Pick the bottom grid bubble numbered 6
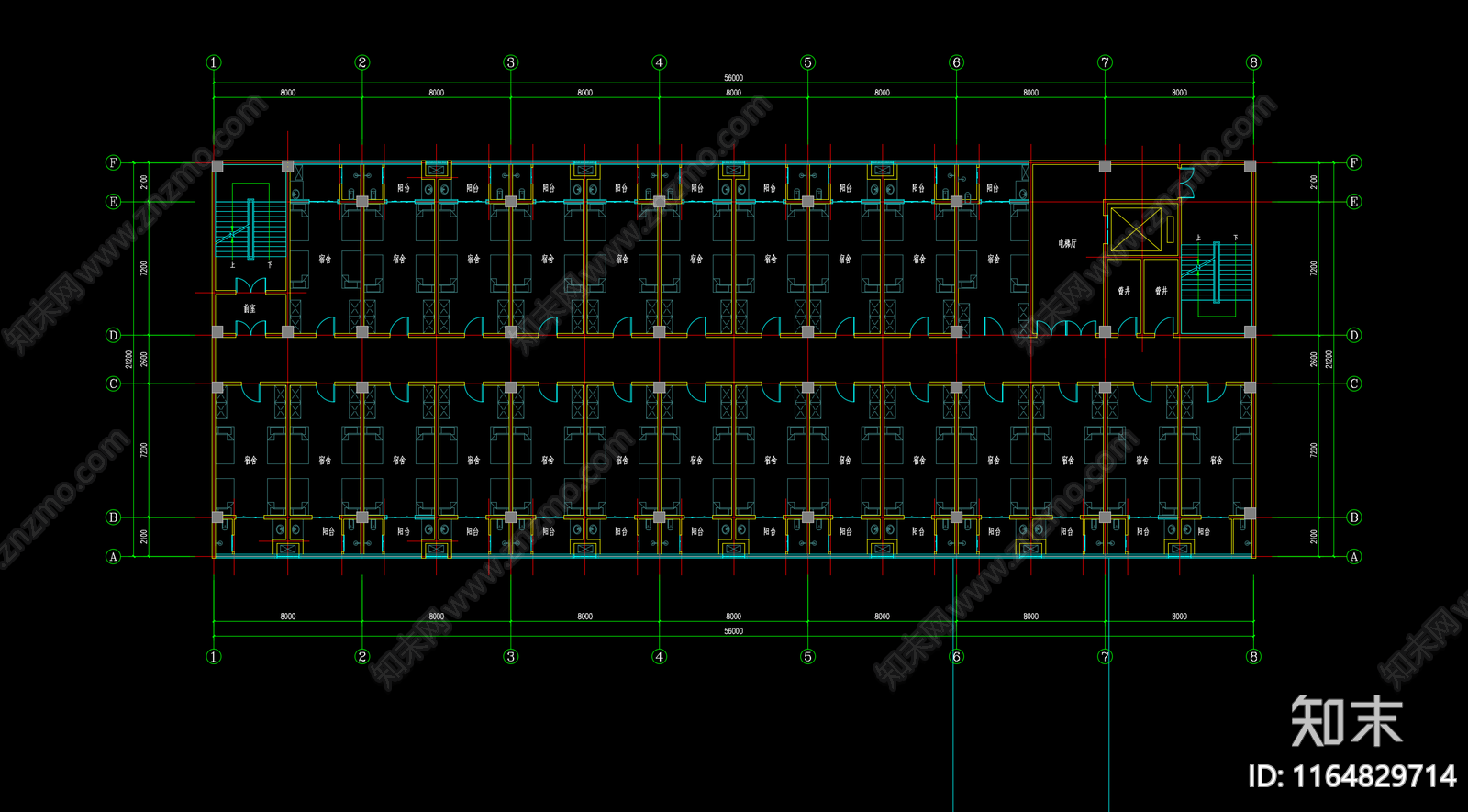This screenshot has width=1468, height=812. (957, 656)
